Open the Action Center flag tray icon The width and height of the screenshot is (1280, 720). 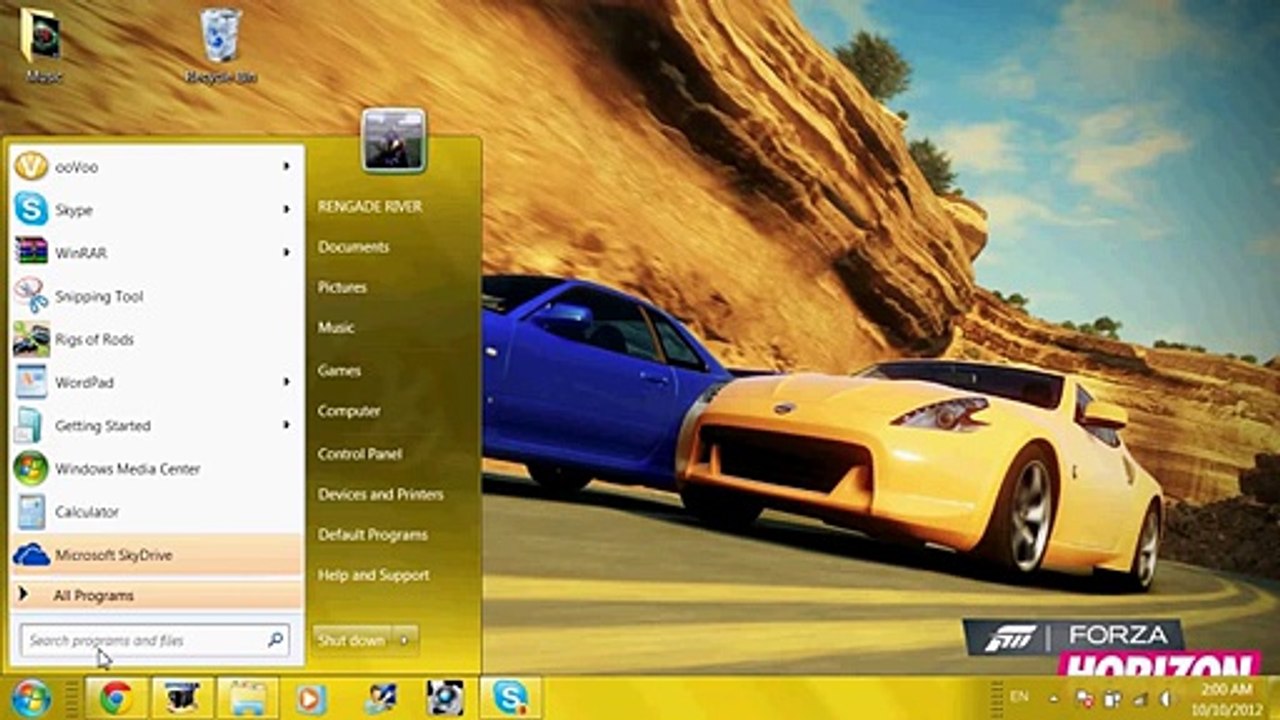[1086, 698]
